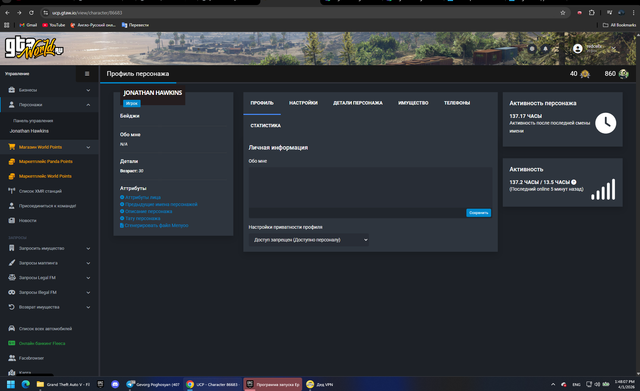
Task: Click the World Points badge icon beside 40
Action: pyautogui.click(x=585, y=74)
